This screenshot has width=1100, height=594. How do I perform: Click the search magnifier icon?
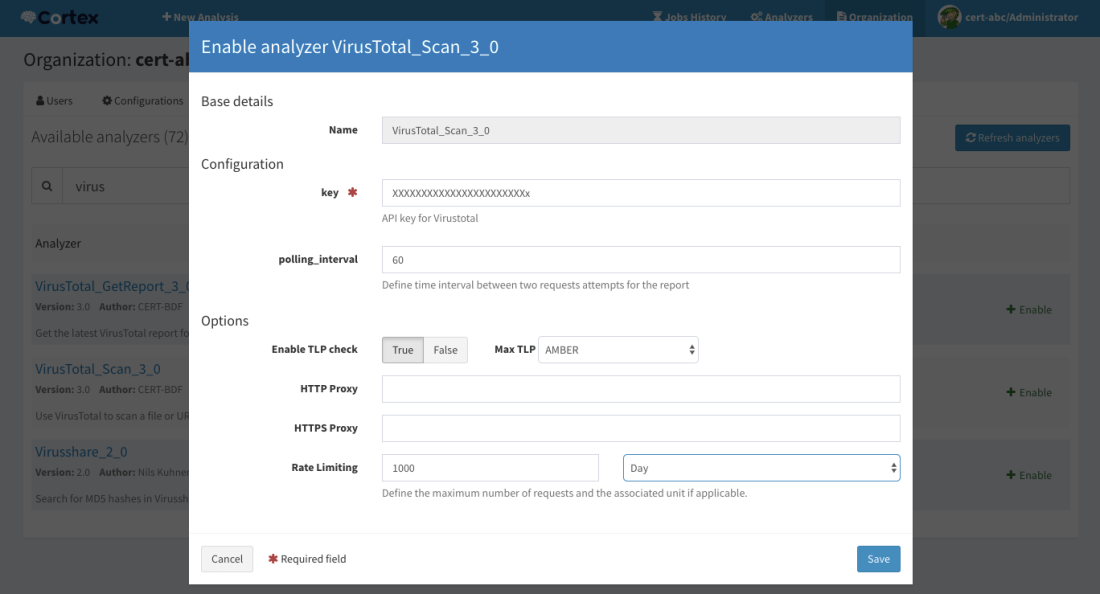click(x=47, y=186)
